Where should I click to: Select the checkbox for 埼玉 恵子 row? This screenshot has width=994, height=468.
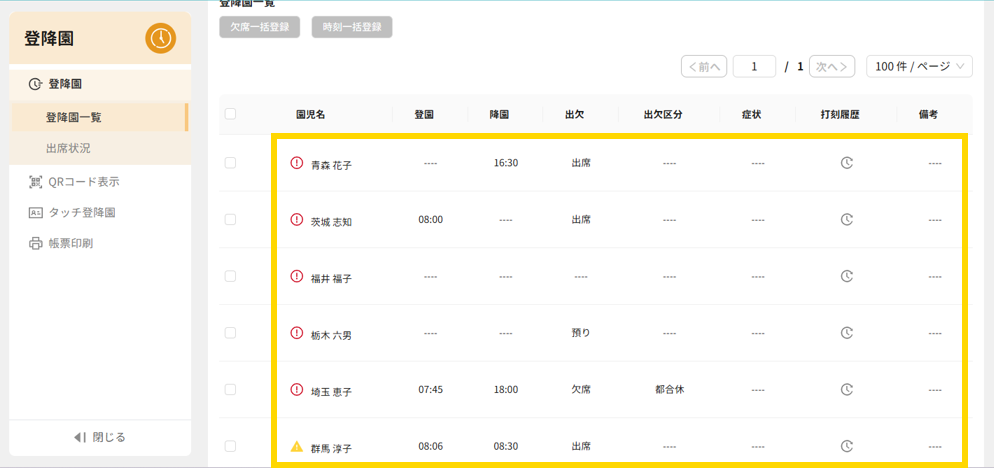click(x=231, y=389)
